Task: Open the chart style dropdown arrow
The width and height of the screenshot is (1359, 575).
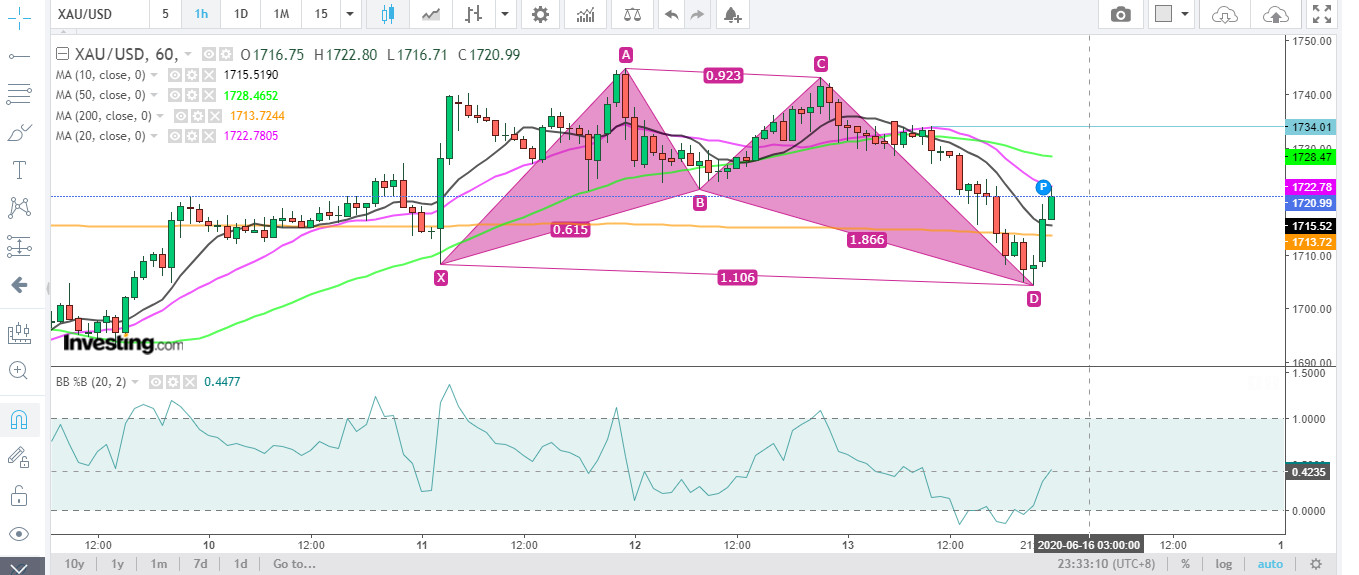Action: 506,14
